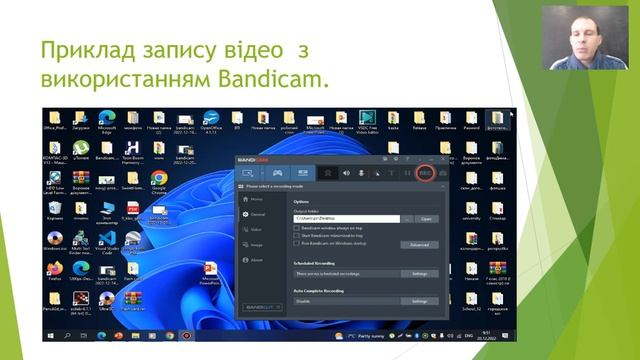Open the Home tab in Bandicam sidebar
This screenshot has height=360, width=640.
click(x=253, y=199)
